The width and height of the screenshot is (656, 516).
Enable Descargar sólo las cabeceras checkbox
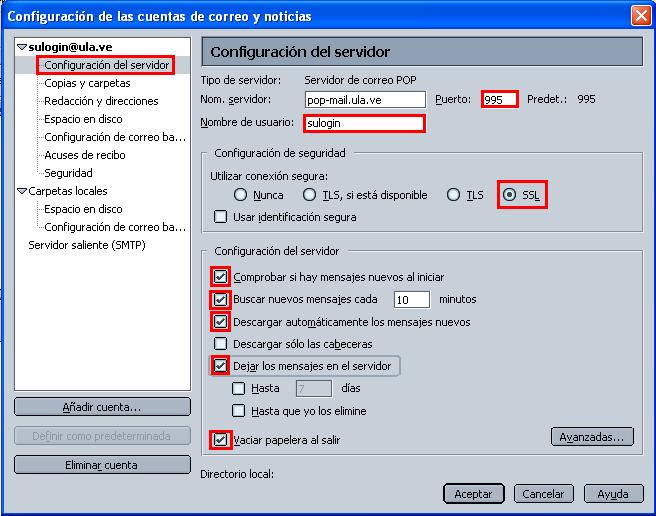click(x=220, y=344)
